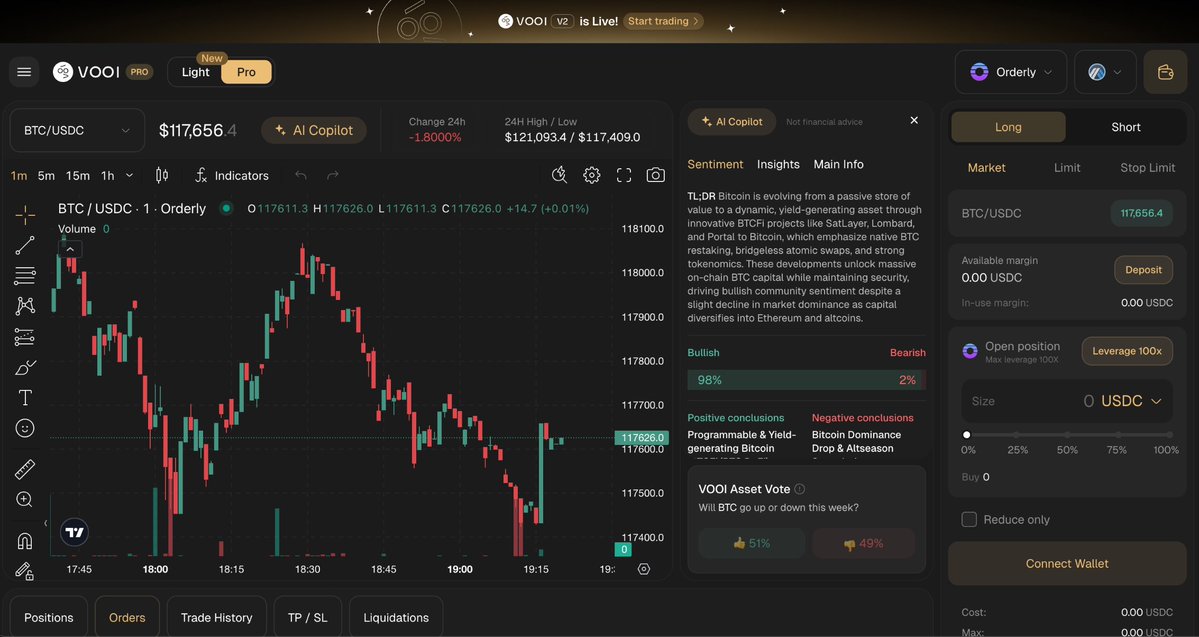The width and height of the screenshot is (1199, 637).
Task: Select the zoom in tool
Action: [24, 499]
